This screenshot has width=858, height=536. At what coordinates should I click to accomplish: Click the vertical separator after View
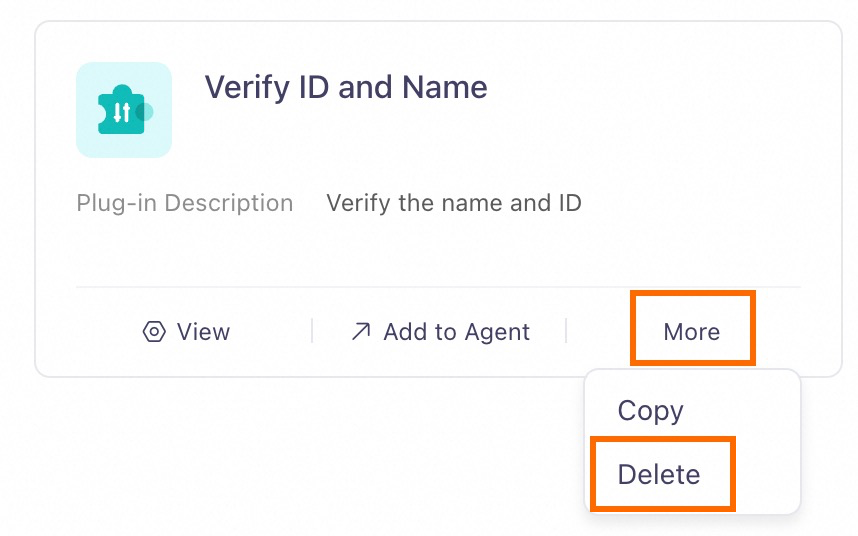pyautogui.click(x=312, y=331)
